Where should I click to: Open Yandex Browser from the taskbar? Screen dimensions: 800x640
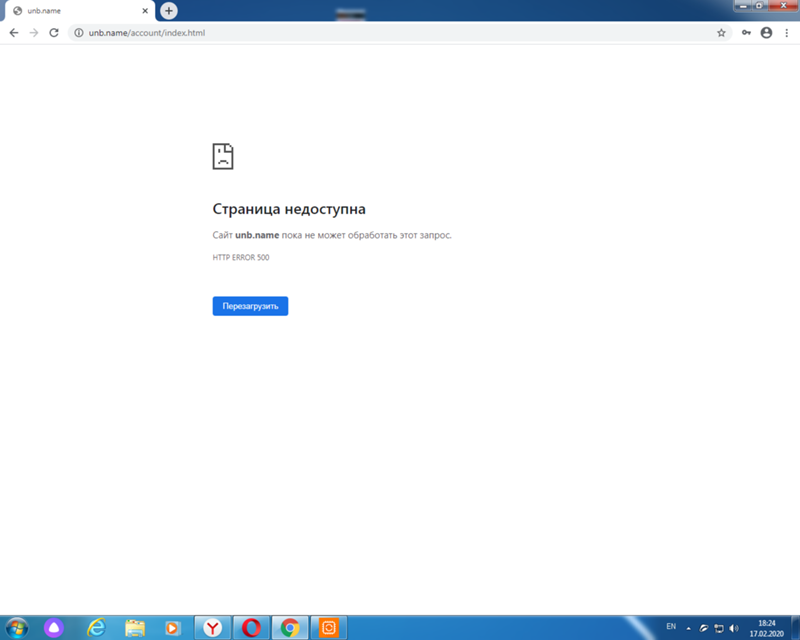click(213, 627)
